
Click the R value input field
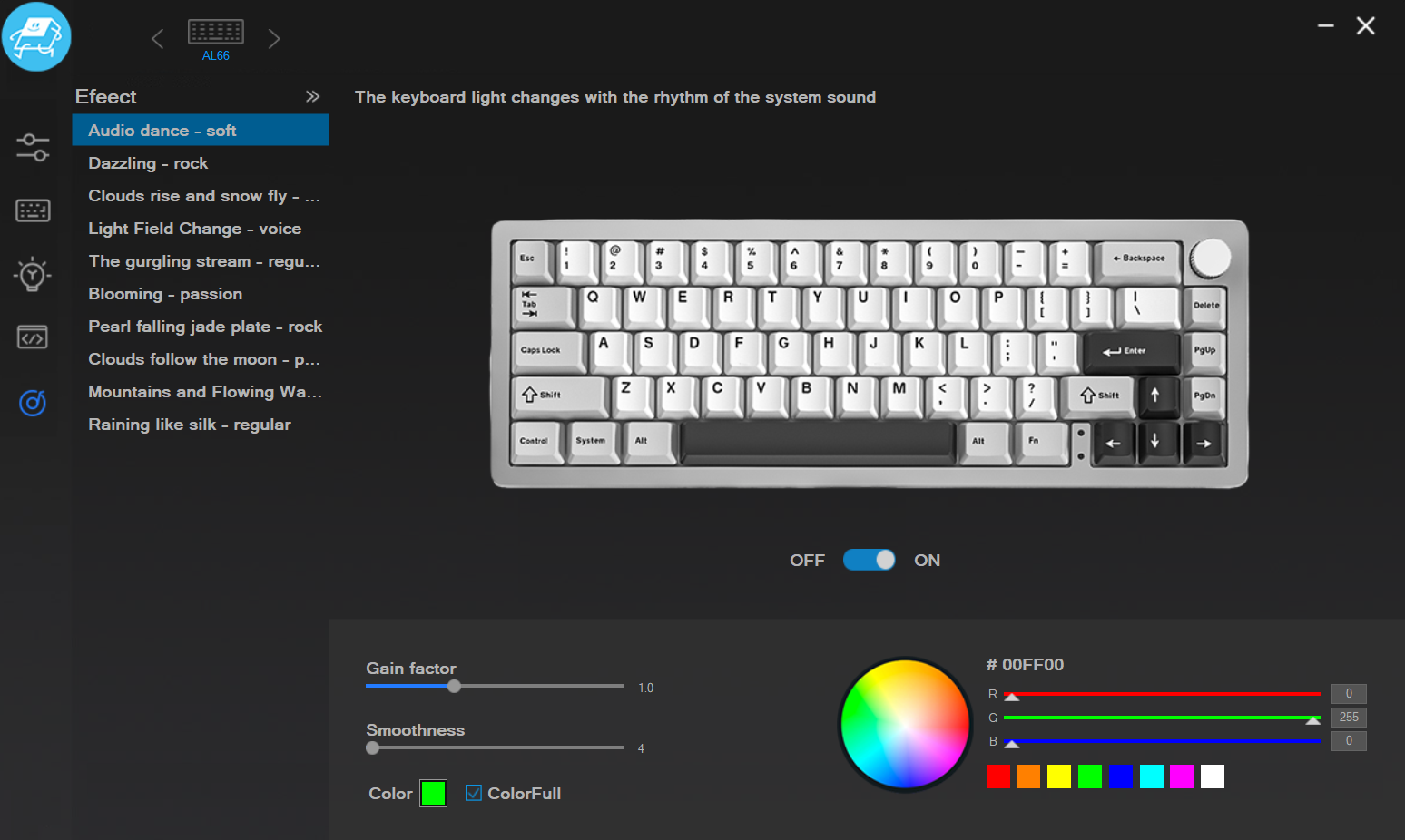(1349, 694)
